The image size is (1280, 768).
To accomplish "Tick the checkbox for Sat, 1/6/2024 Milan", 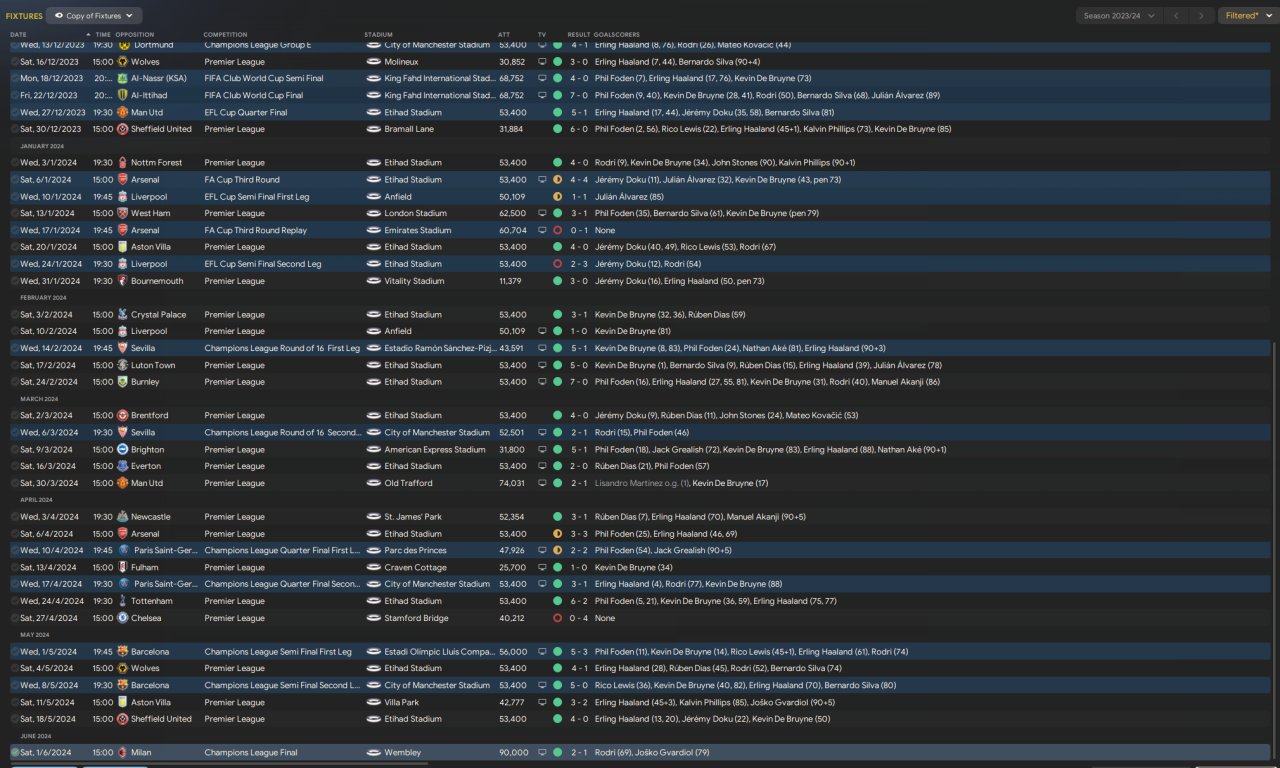I will point(15,752).
